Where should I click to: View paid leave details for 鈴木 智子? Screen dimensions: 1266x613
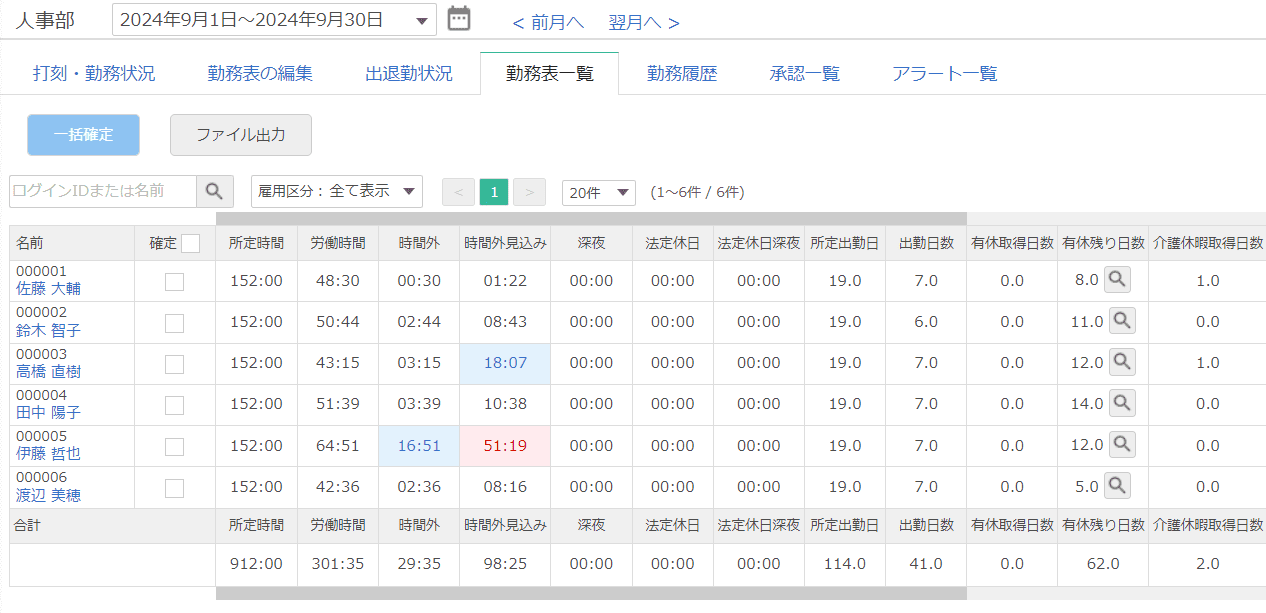pyautogui.click(x=1123, y=321)
